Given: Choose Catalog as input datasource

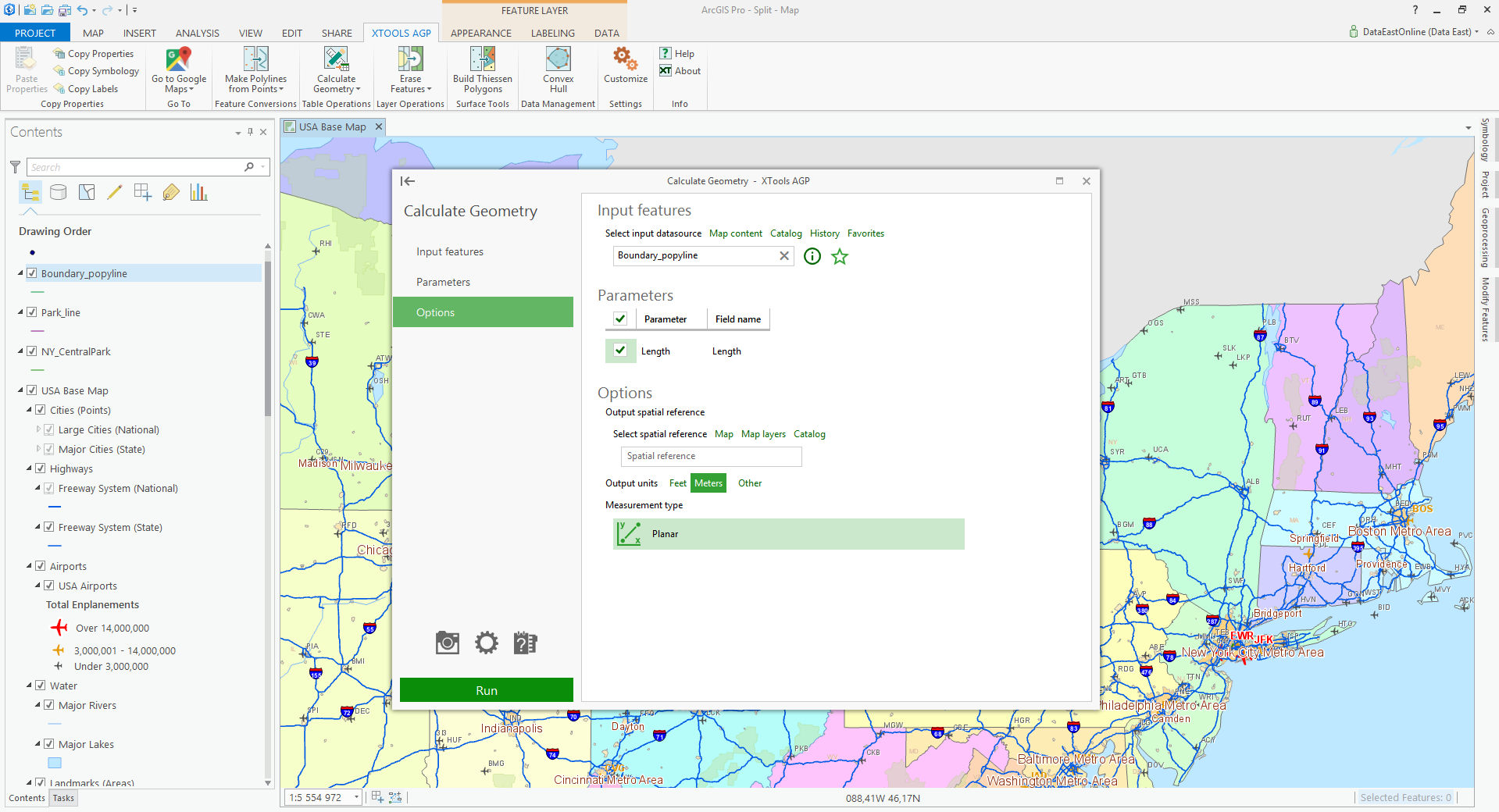Looking at the screenshot, I should [x=786, y=233].
